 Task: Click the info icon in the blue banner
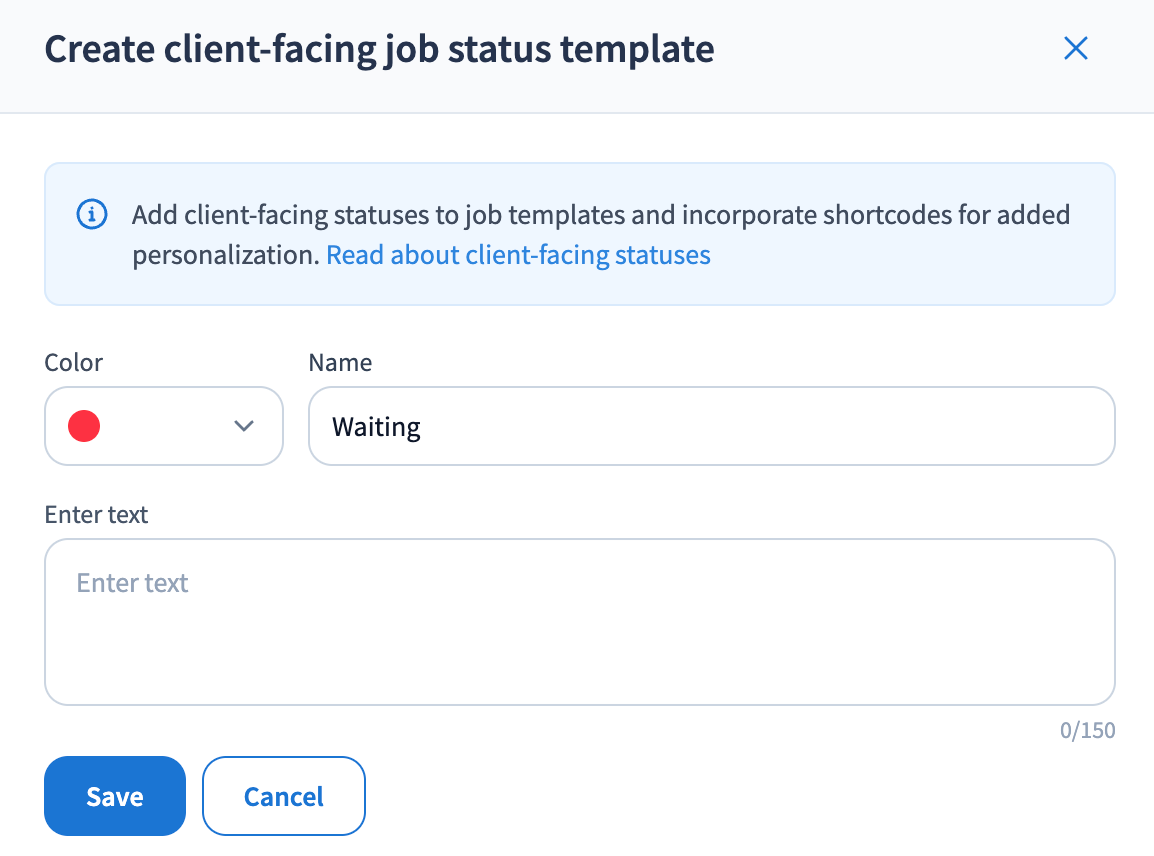[x=92, y=215]
